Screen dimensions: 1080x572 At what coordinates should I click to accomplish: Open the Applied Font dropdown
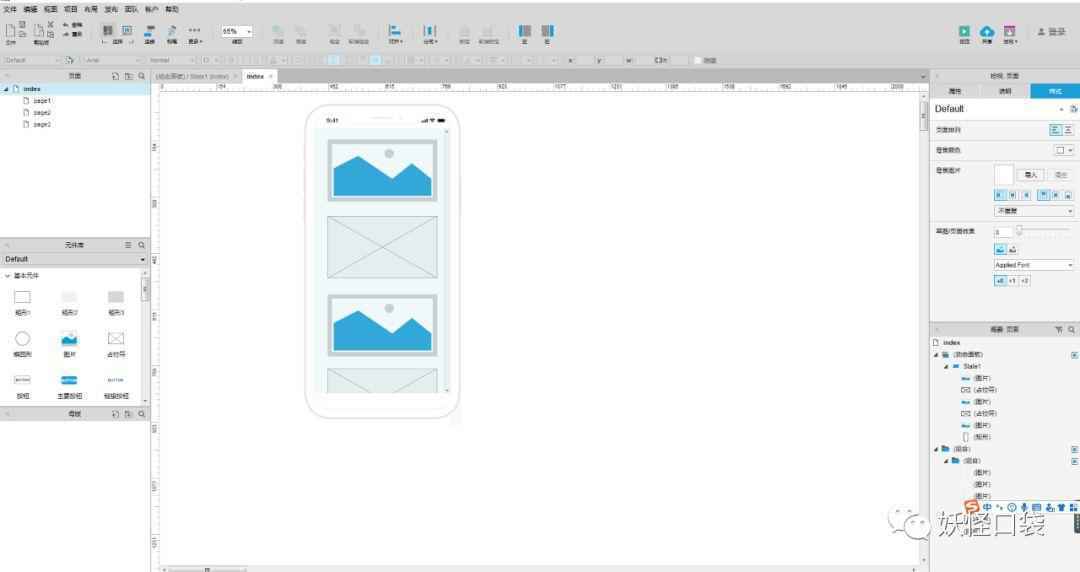click(1034, 265)
